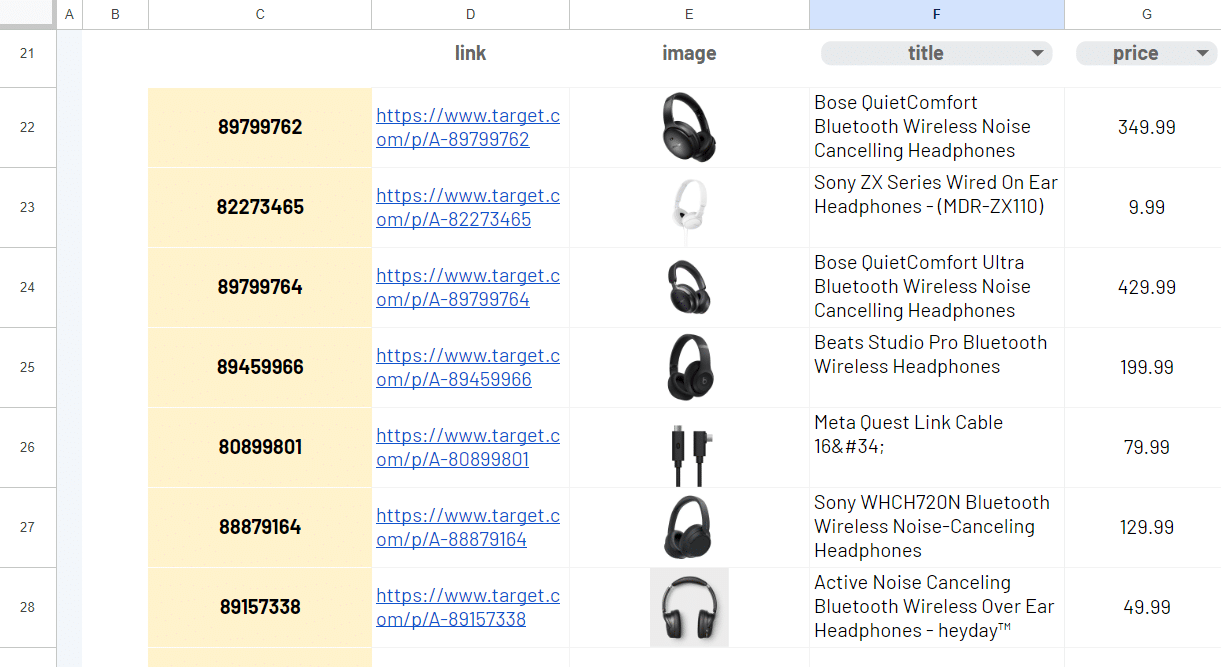The height and width of the screenshot is (667, 1221).
Task: Select the Sony WHCH720N title cell
Action: [x=936, y=527]
